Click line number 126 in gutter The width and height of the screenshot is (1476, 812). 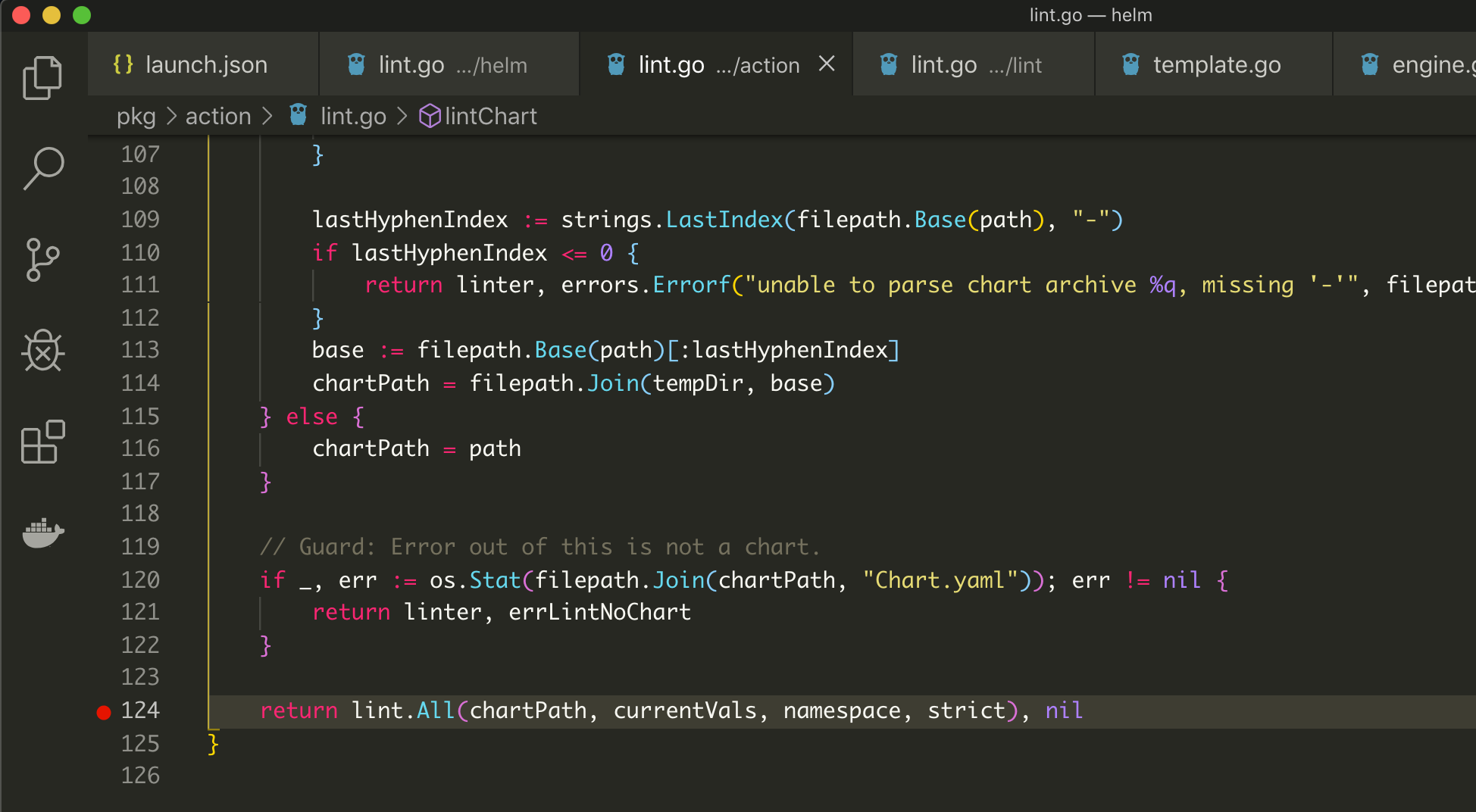[140, 776]
